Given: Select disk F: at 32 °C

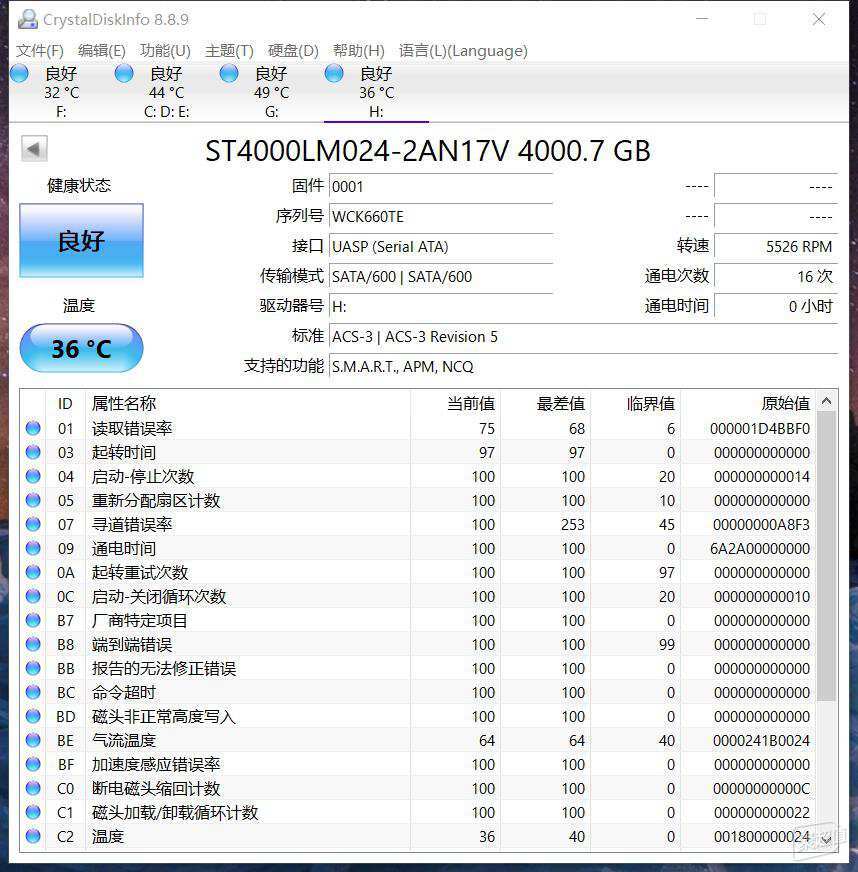Looking at the screenshot, I should point(61,92).
